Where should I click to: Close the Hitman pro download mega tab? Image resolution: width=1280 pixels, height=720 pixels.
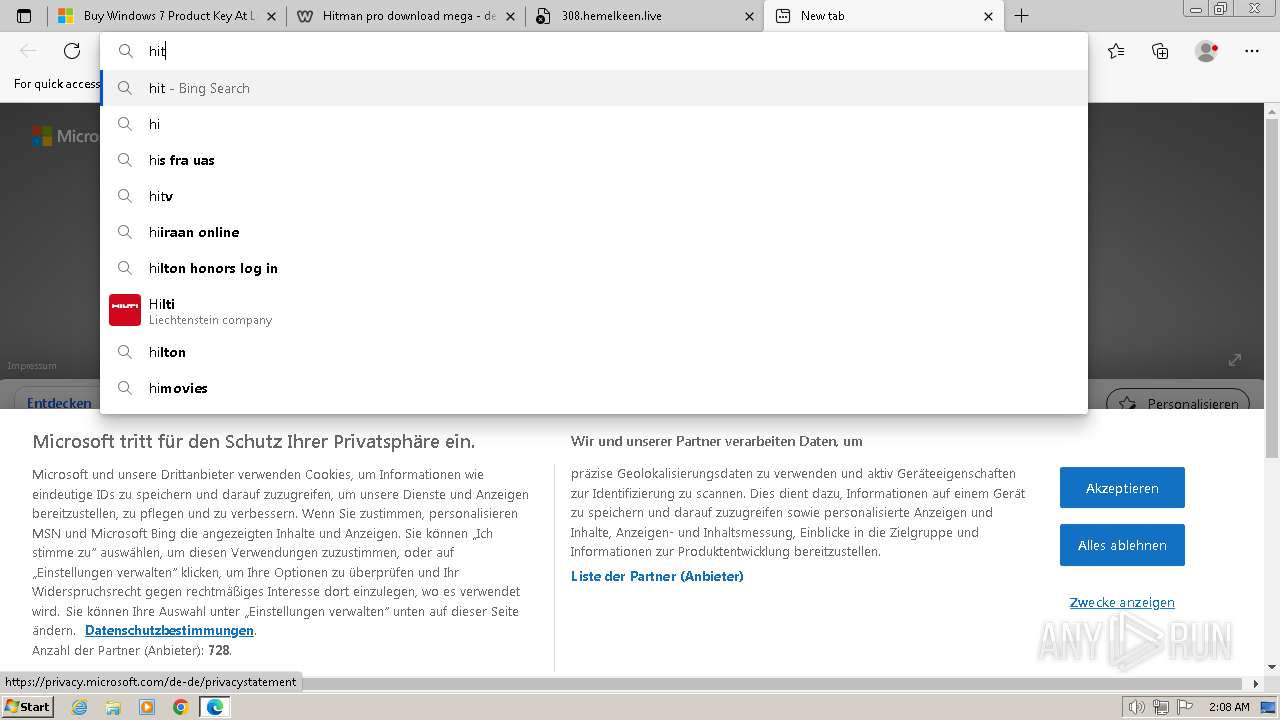pos(510,16)
